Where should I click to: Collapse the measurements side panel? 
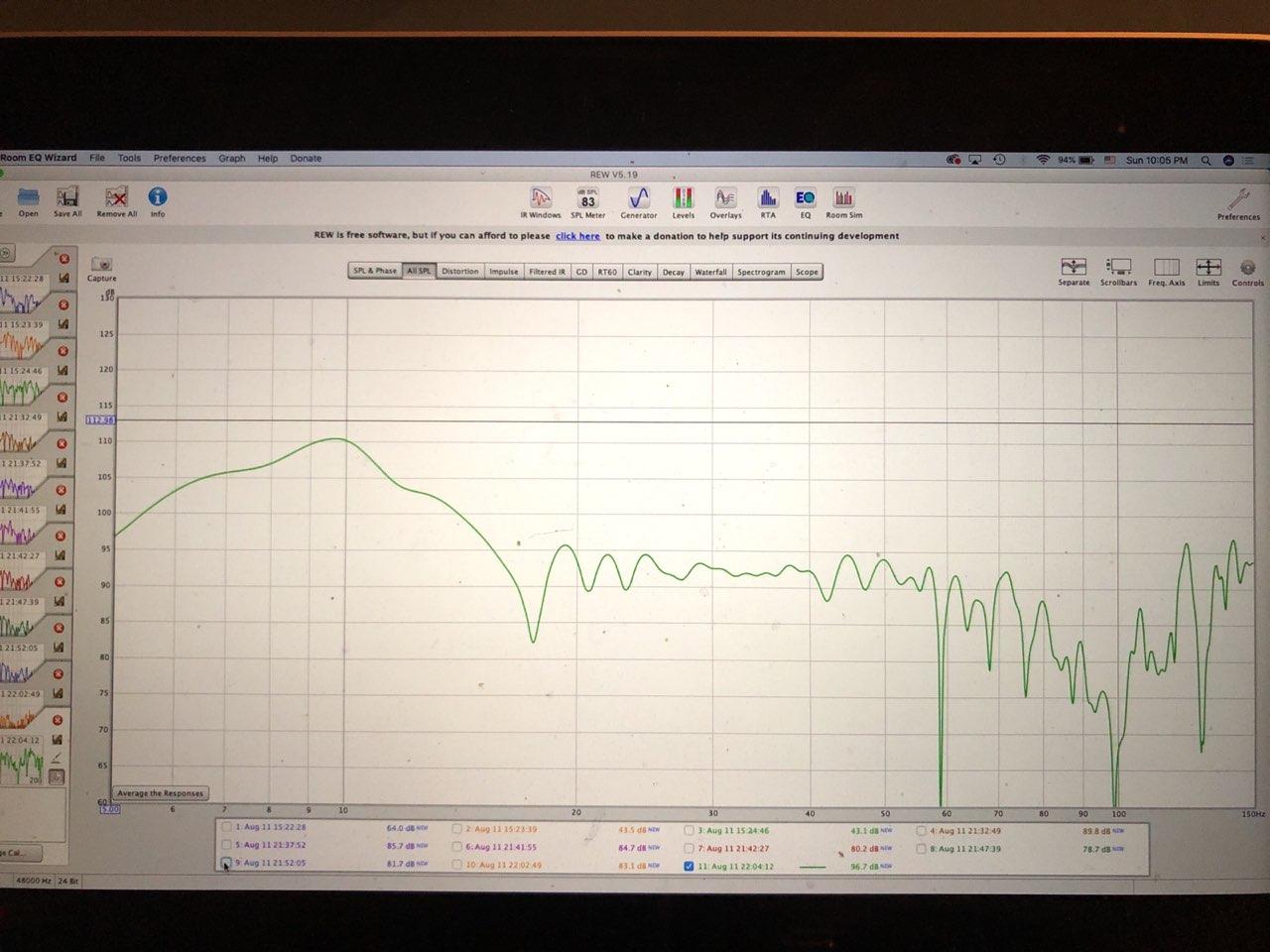point(5,253)
